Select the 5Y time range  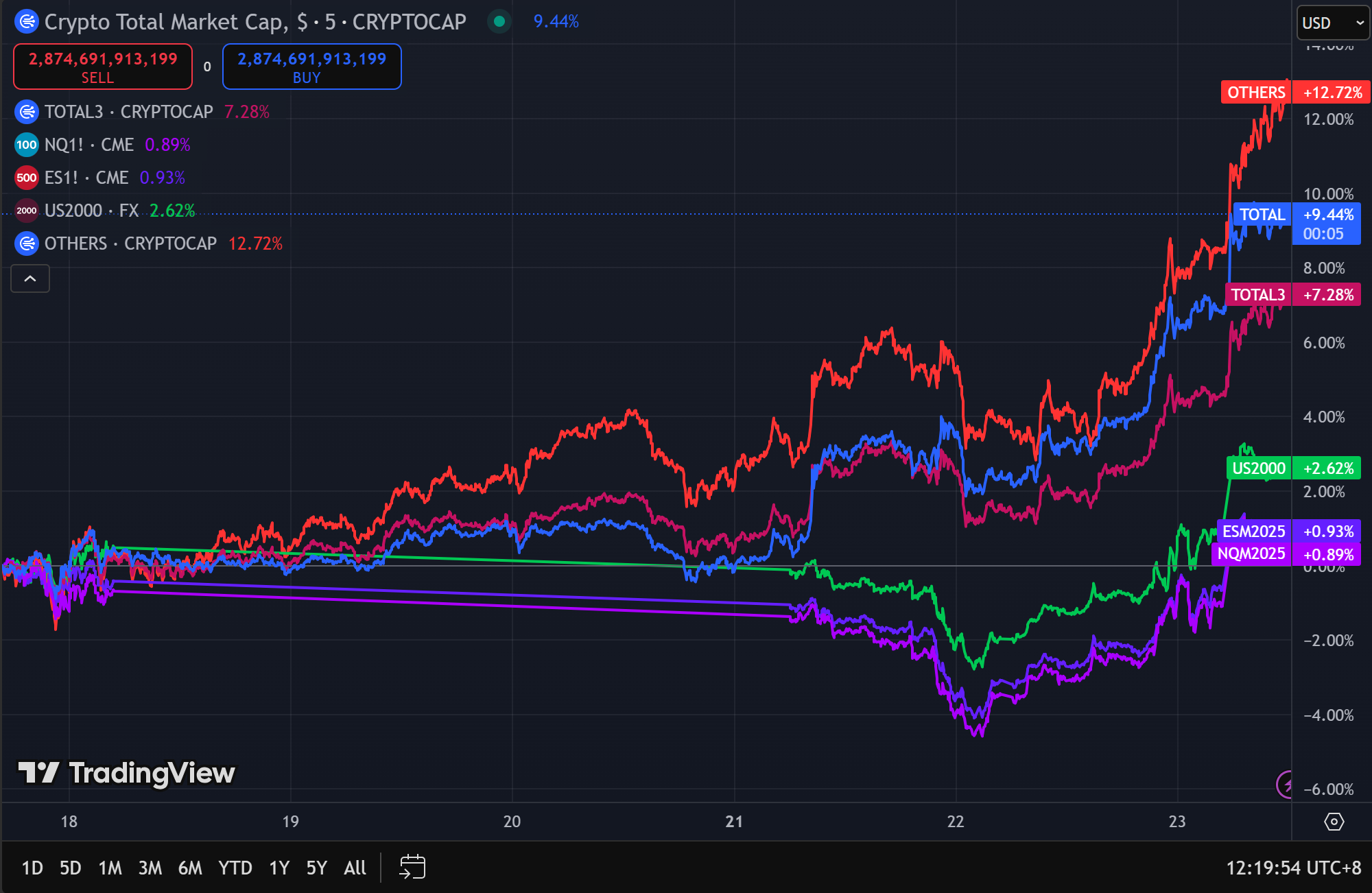click(316, 868)
